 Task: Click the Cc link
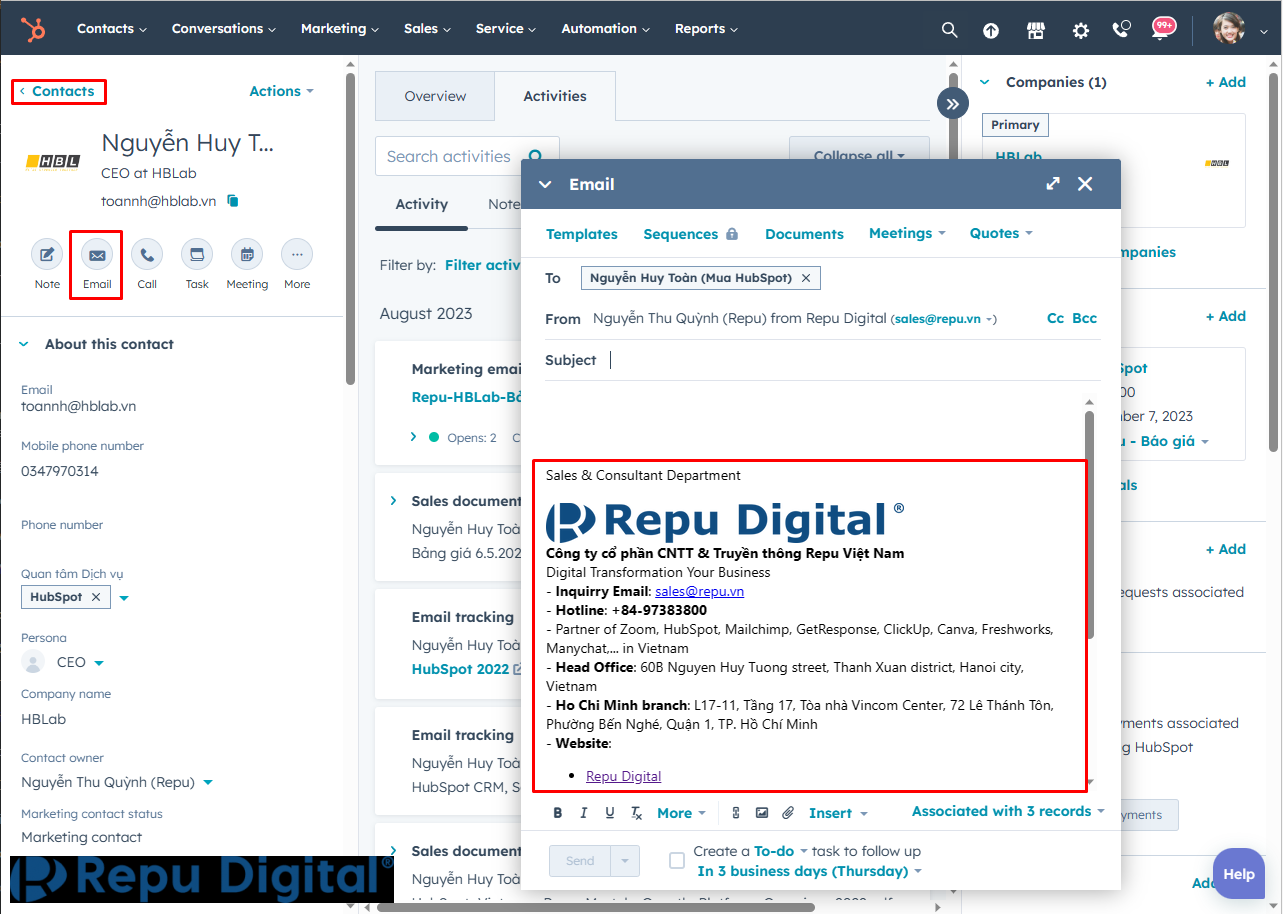click(1055, 318)
